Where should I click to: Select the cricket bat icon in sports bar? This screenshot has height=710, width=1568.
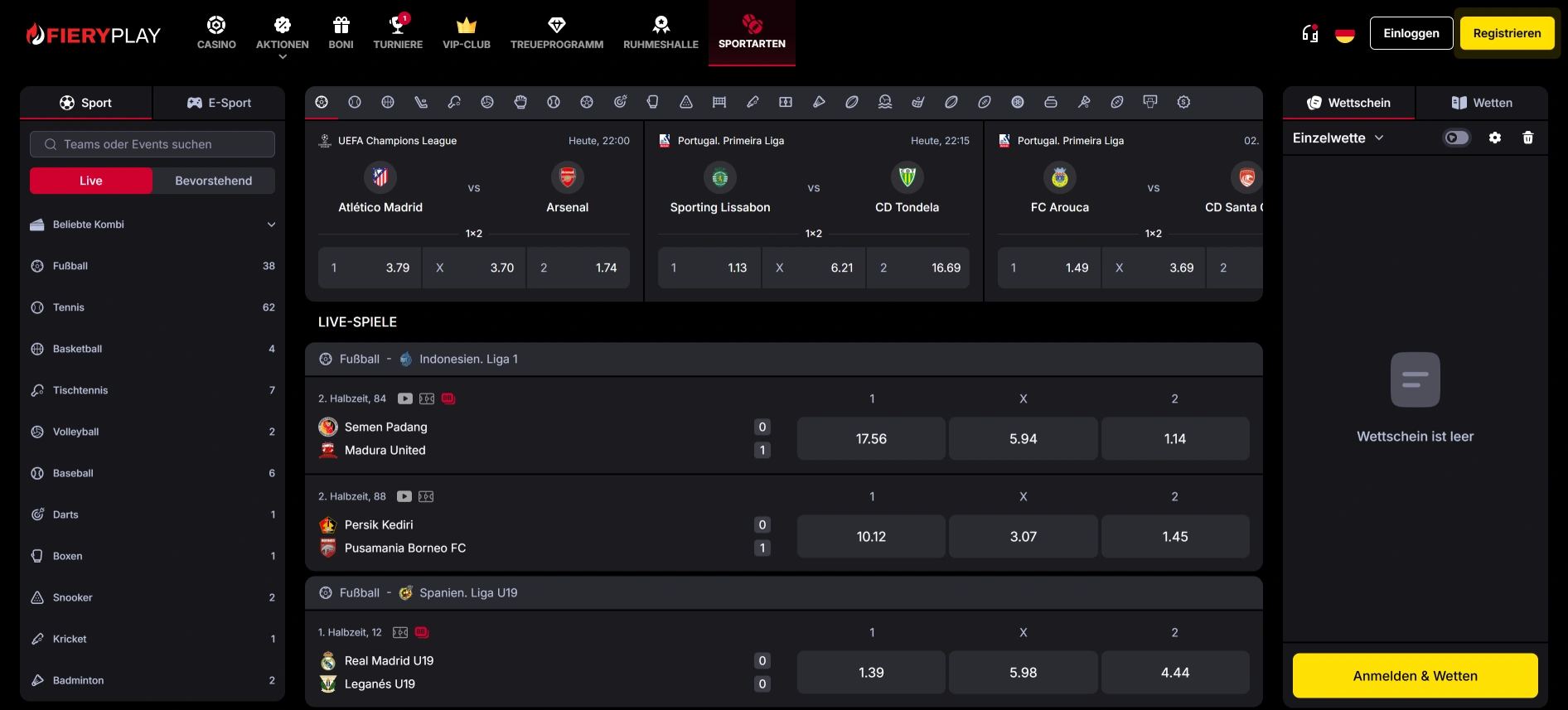click(x=753, y=102)
